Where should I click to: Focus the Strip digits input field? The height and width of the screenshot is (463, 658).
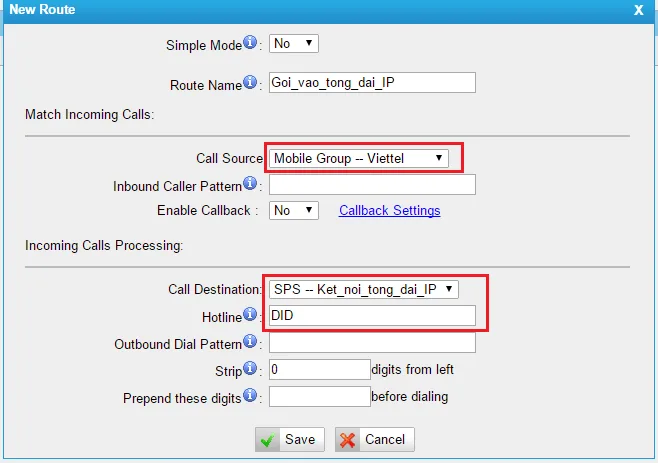click(x=319, y=370)
